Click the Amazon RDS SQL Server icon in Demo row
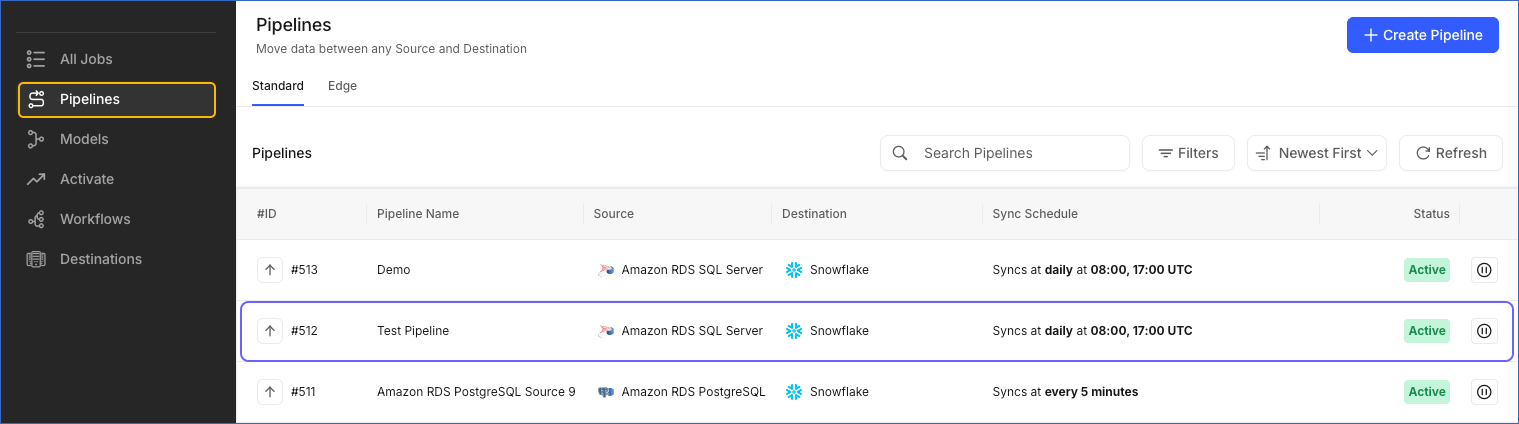This screenshot has width=1519, height=424. (x=605, y=270)
